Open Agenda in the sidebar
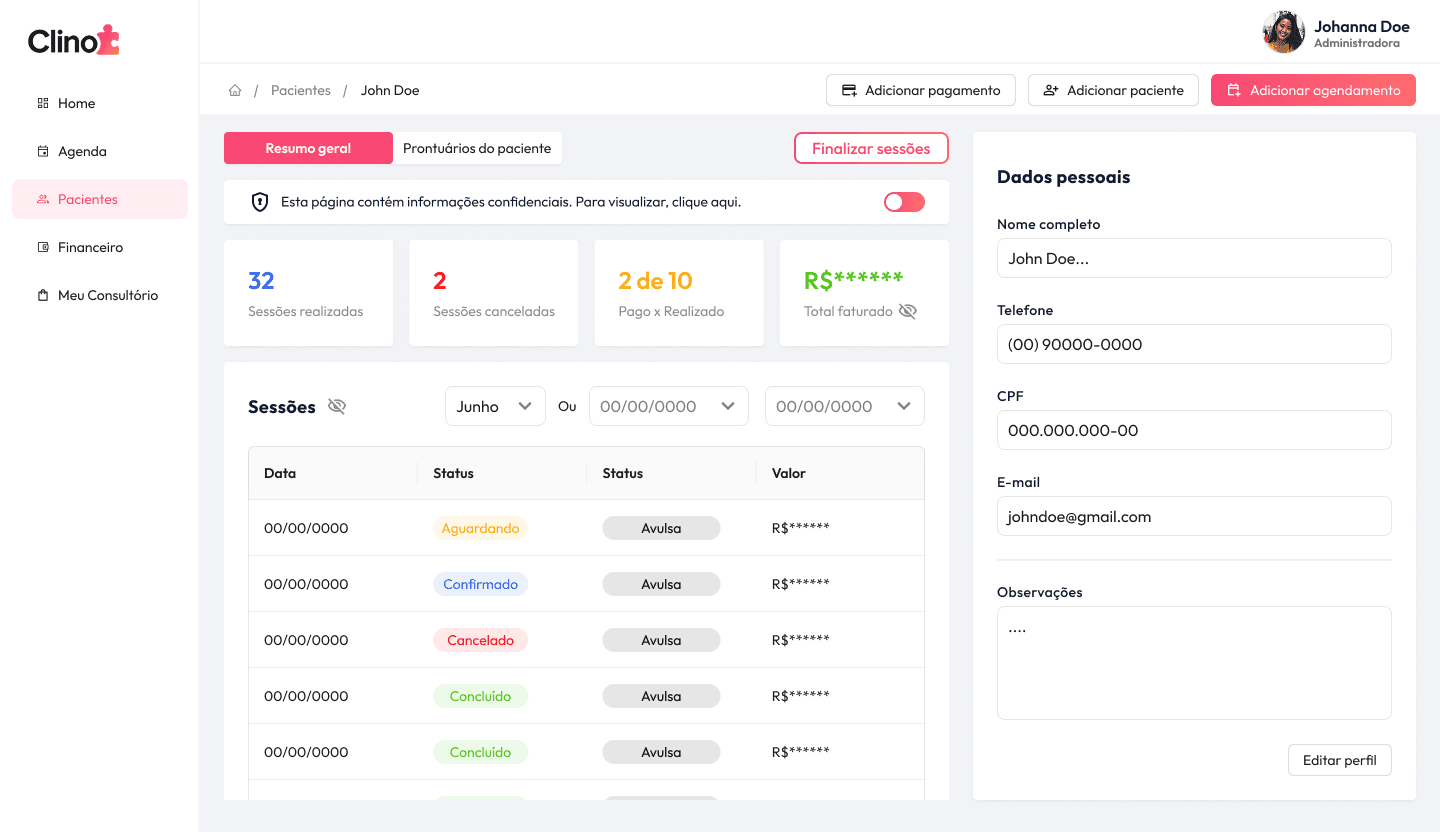The image size is (1440, 832). [x=82, y=151]
